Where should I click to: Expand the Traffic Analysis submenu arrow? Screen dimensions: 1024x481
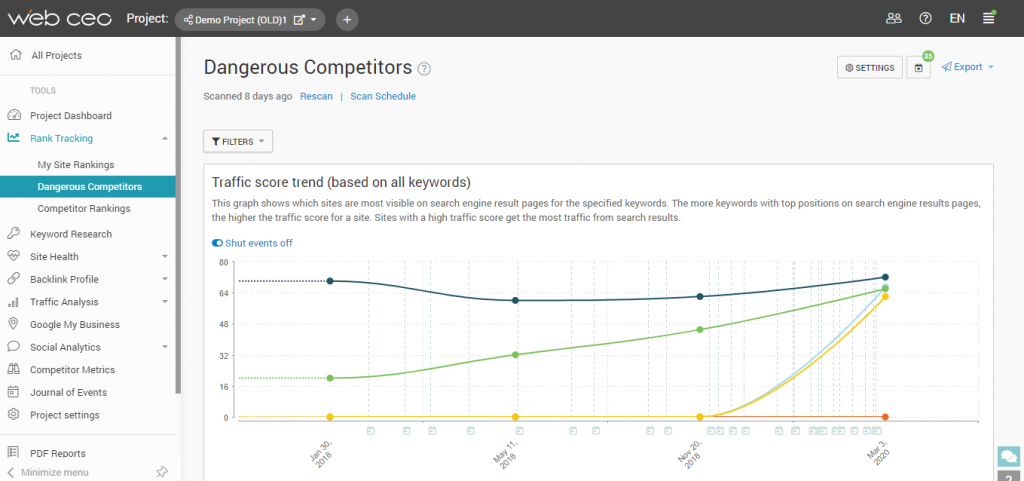click(x=165, y=302)
